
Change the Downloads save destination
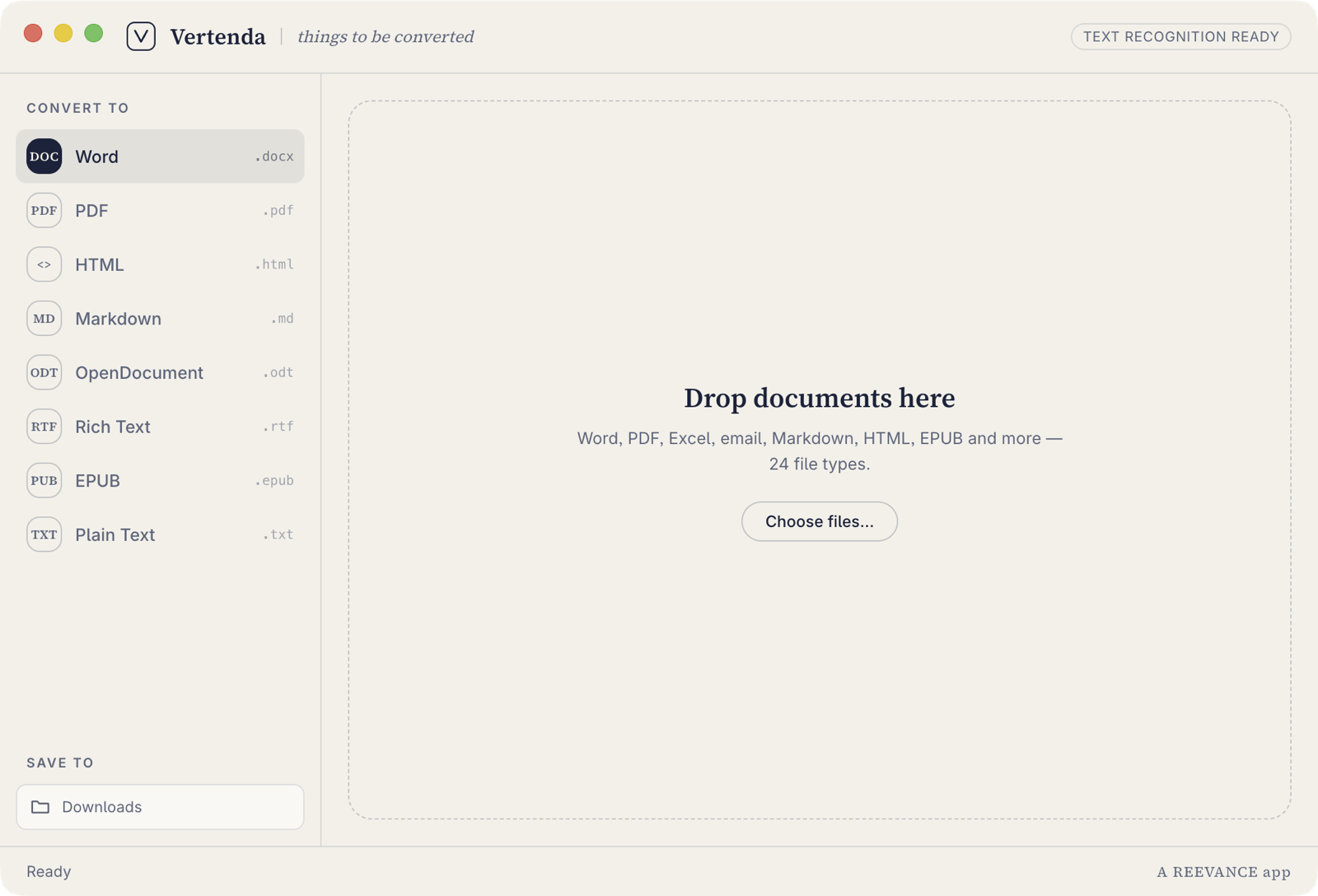click(x=160, y=807)
